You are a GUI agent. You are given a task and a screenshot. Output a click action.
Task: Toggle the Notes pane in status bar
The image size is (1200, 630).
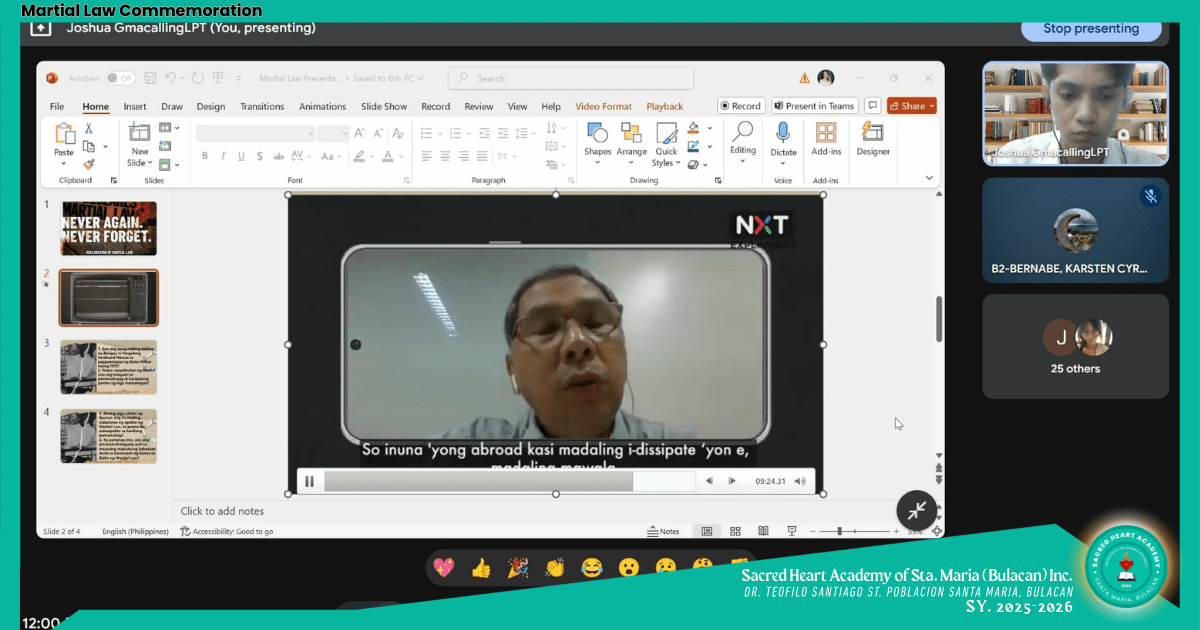tap(663, 531)
